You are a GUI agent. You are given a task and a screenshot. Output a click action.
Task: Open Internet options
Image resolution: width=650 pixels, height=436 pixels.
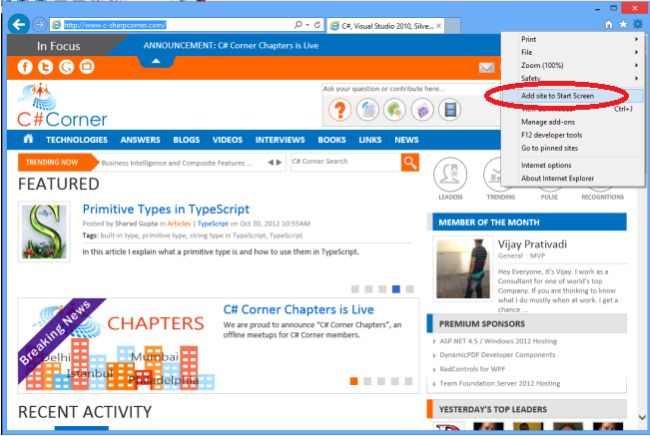coord(573,165)
